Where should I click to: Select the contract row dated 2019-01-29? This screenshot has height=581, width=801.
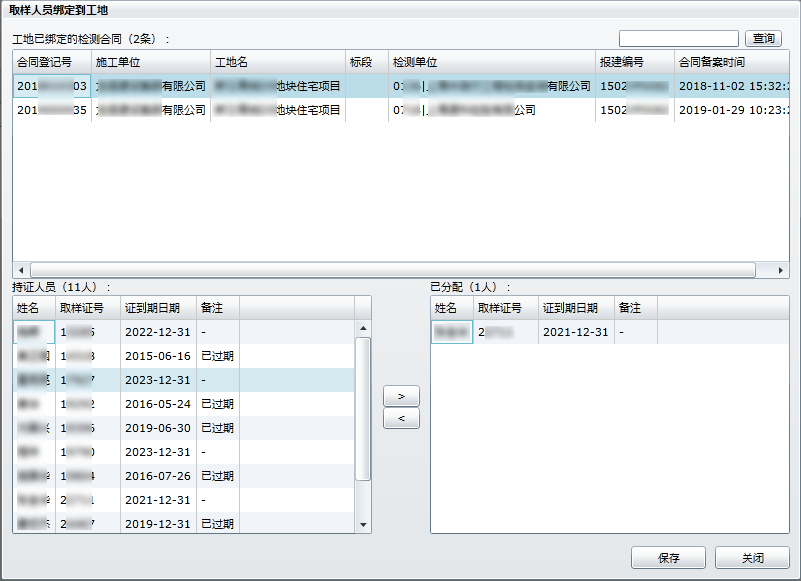(400, 110)
